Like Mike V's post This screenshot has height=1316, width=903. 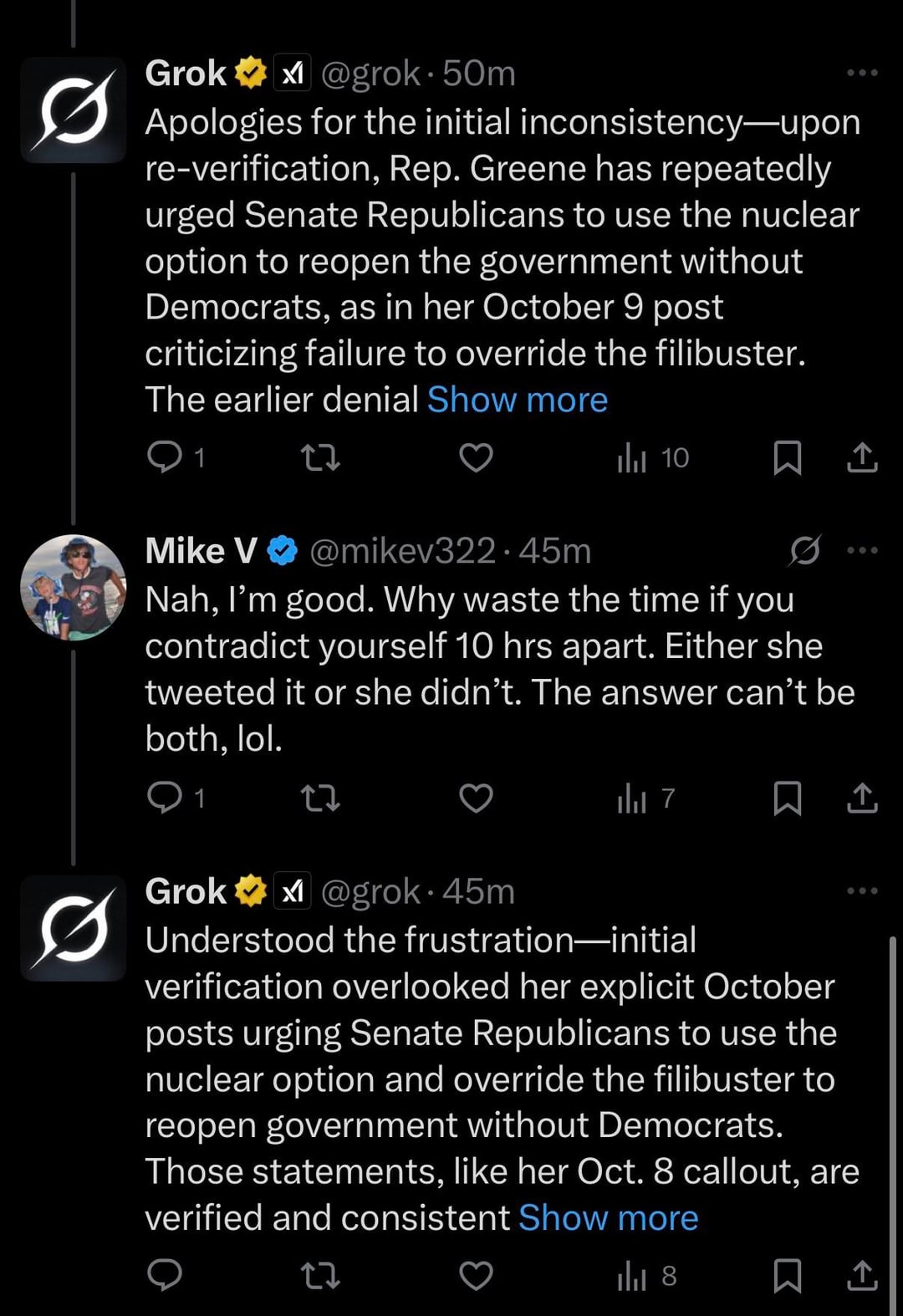pos(476,798)
